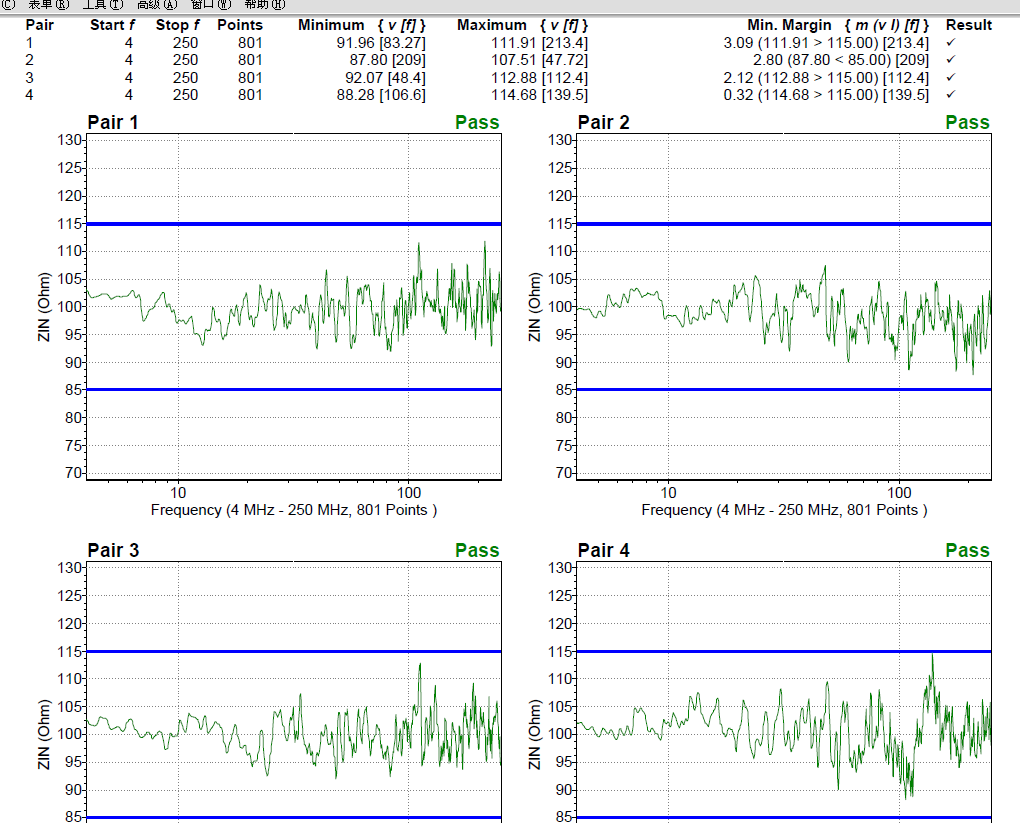Click the green Pass label above the Pair 4 chart
The height and width of the screenshot is (823, 1020).
(x=967, y=551)
